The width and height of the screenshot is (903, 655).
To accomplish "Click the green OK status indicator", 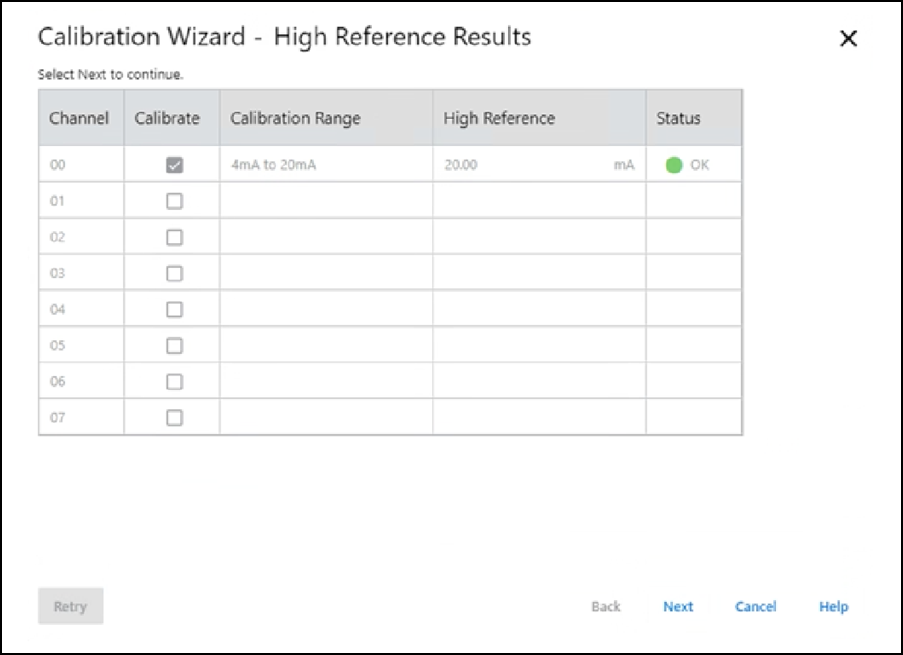I will (x=674, y=165).
